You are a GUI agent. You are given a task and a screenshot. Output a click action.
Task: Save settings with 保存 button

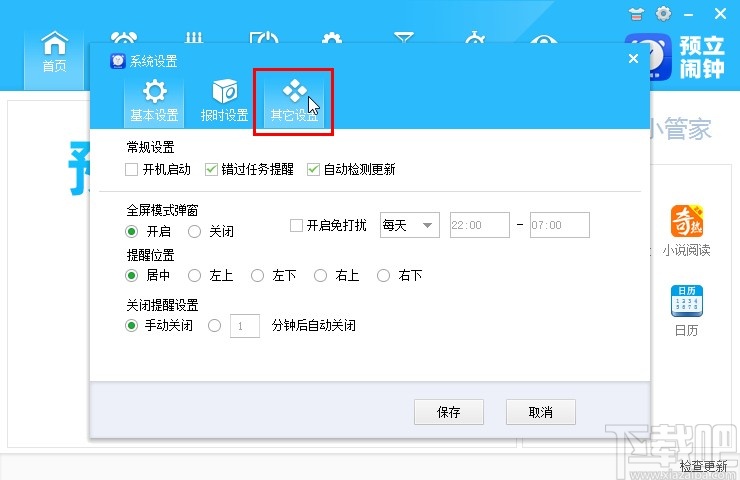pos(449,412)
